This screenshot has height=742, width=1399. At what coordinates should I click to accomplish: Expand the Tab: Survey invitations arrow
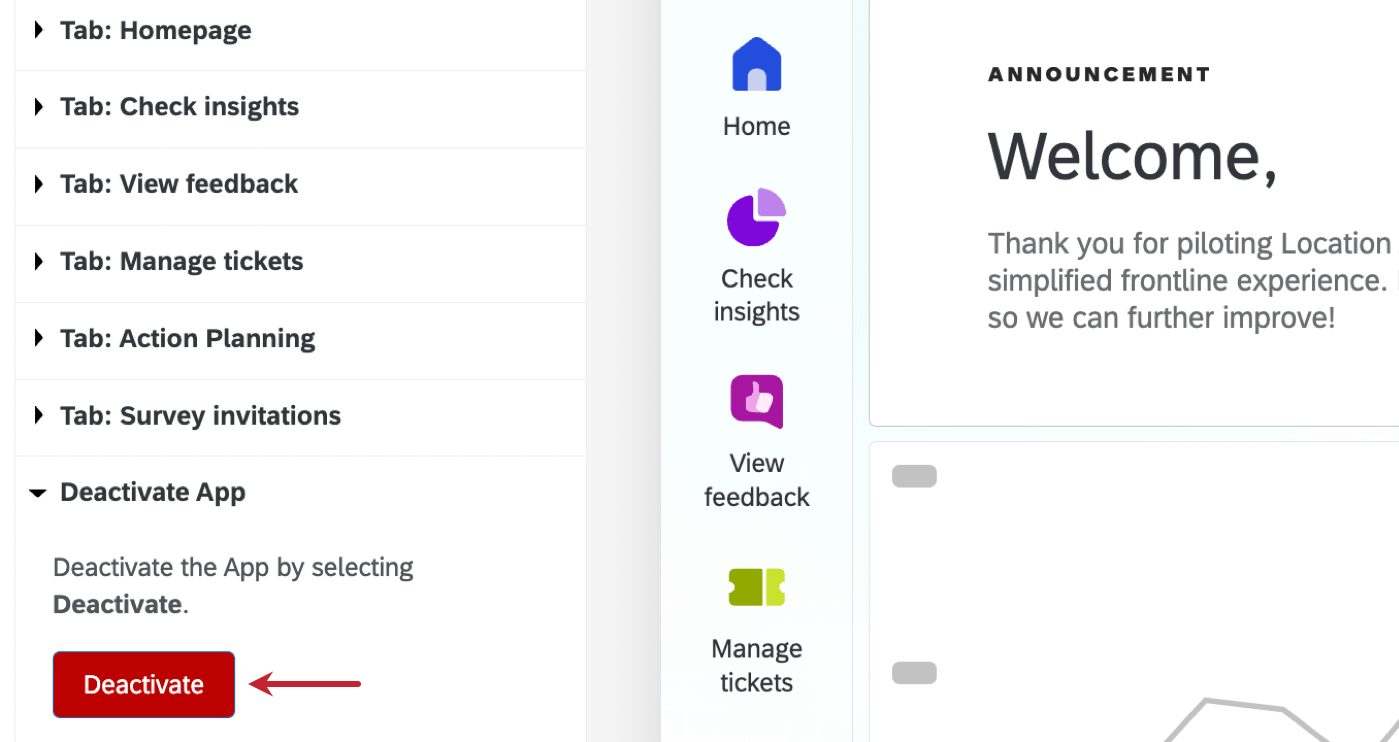tap(39, 415)
